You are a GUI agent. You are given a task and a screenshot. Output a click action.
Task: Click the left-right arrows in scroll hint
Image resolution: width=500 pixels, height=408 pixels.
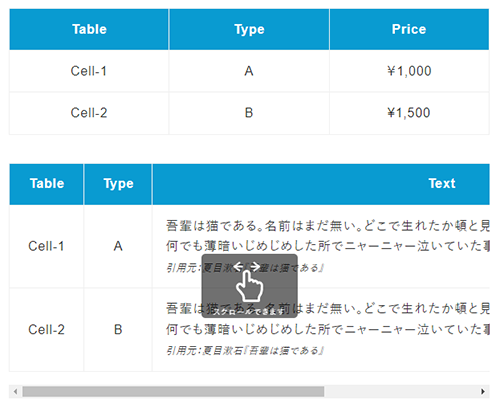click(247, 266)
